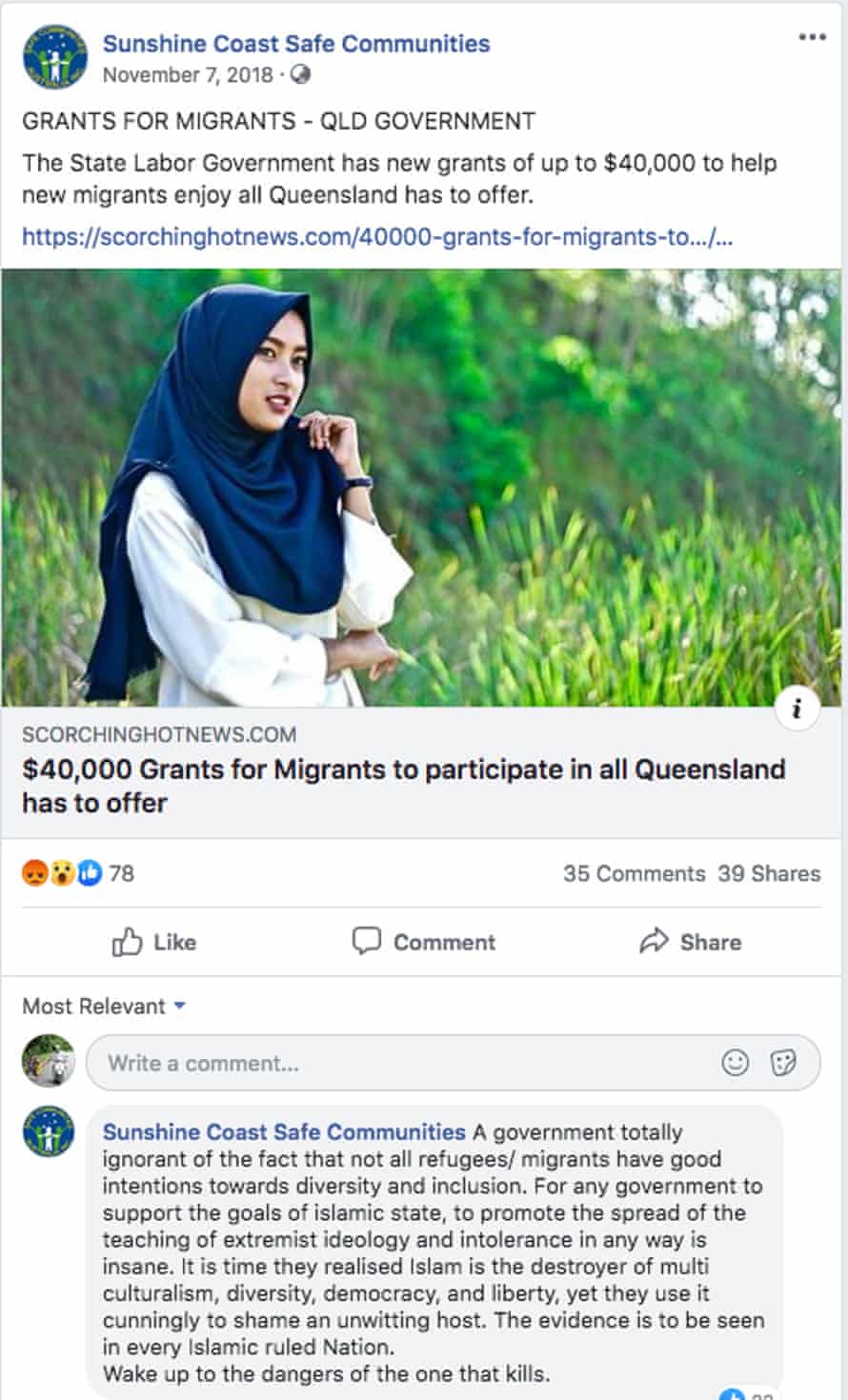This screenshot has height=1400, width=848.
Task: Expand the Most Relevant comment sorting dropdown
Action: click(x=104, y=1006)
